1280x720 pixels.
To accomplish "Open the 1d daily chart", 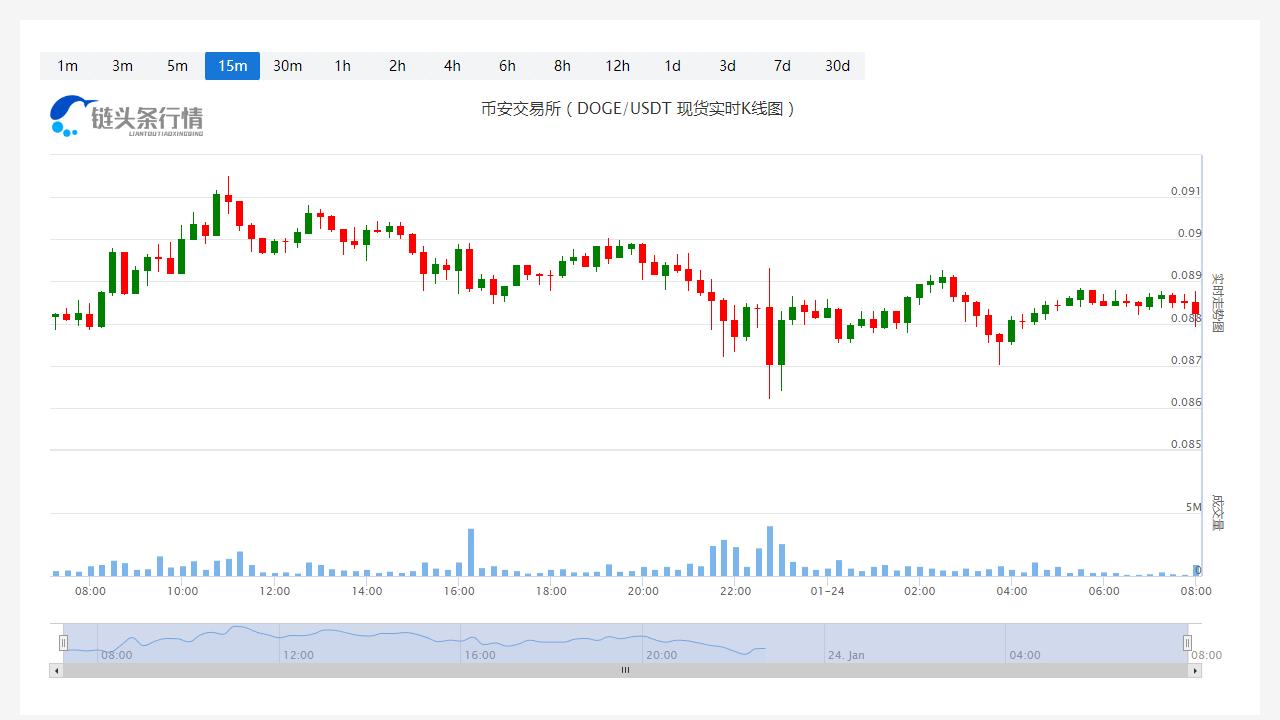I will coord(672,66).
